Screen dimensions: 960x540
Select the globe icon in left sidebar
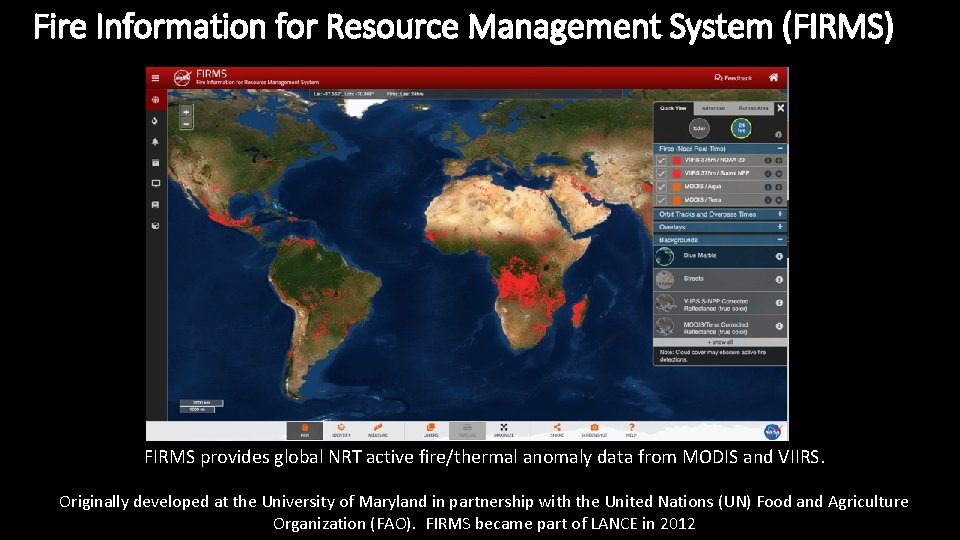156,100
